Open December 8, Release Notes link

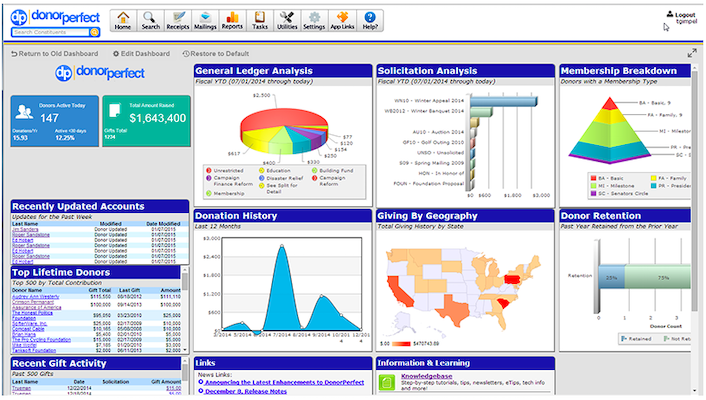[246, 391]
